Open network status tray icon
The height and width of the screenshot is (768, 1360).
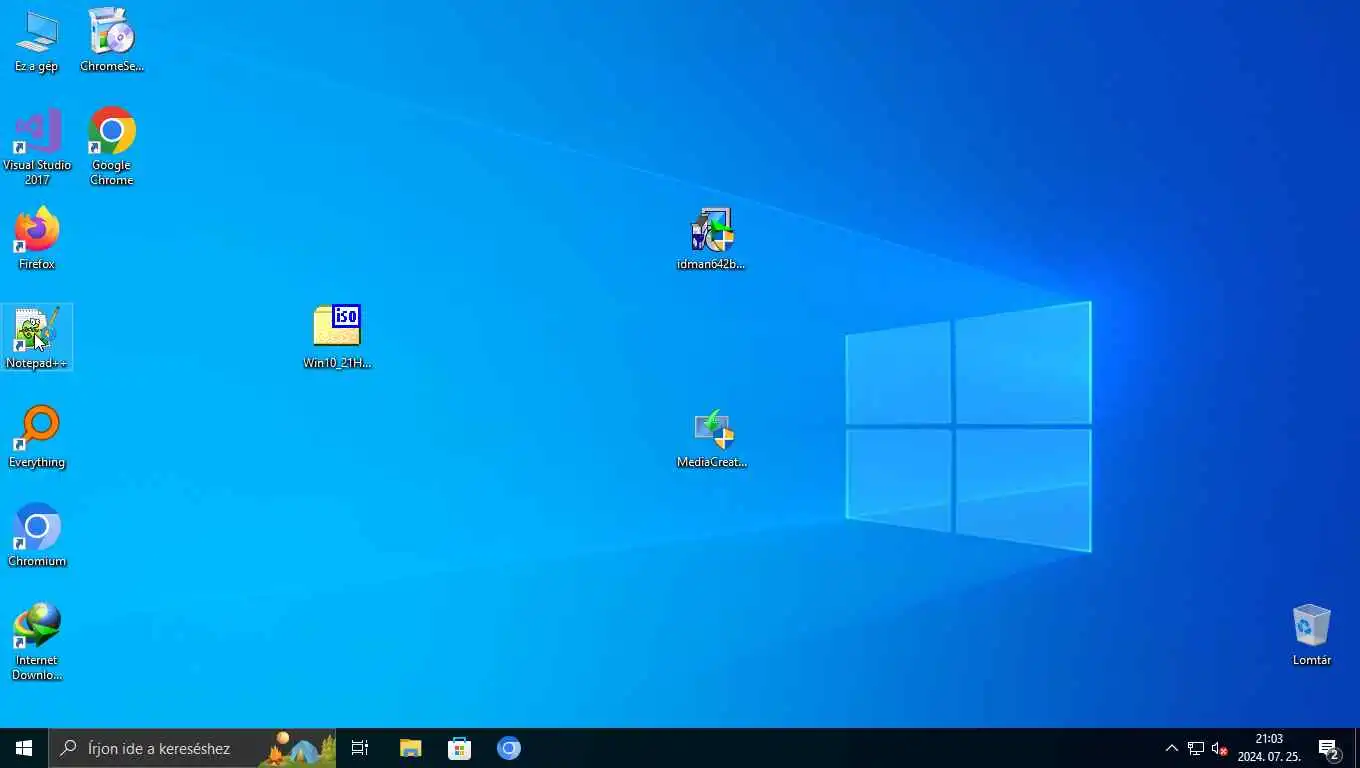[x=1195, y=748]
